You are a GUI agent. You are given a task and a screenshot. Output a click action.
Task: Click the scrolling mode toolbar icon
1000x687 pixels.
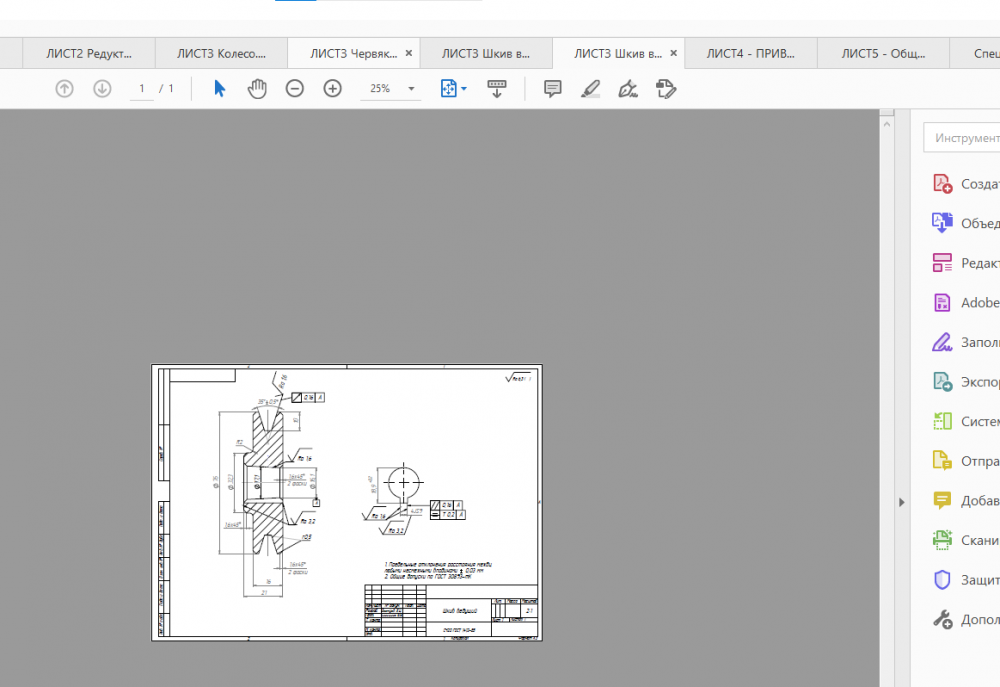tap(497, 89)
